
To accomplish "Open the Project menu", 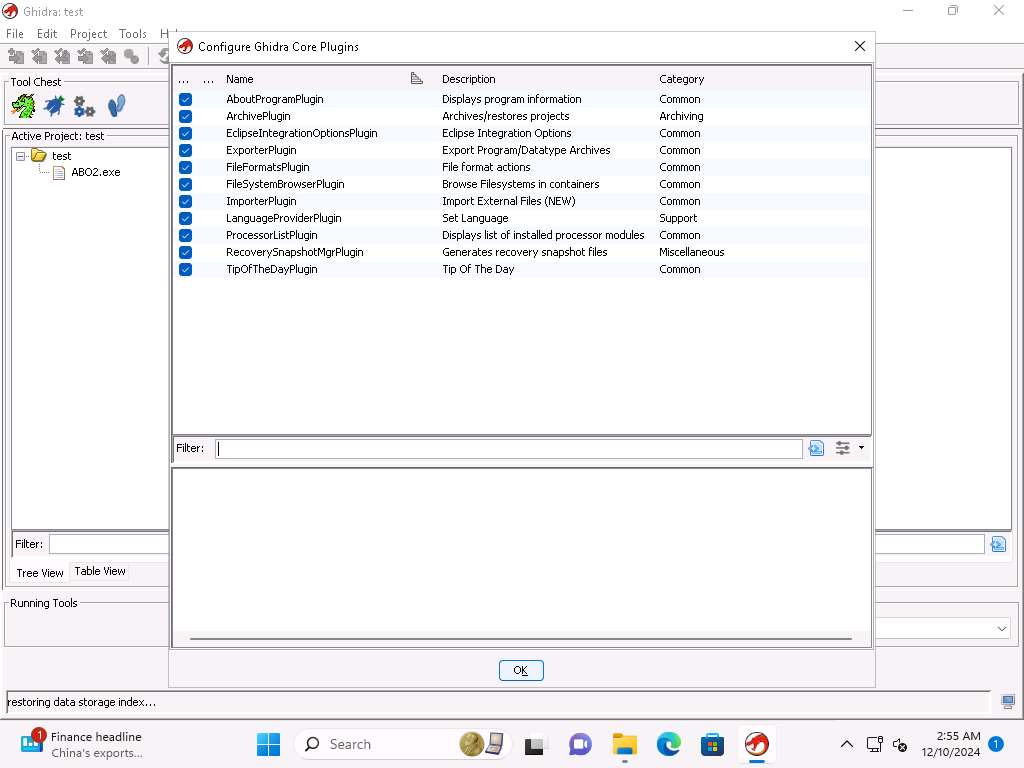I will 88,34.
